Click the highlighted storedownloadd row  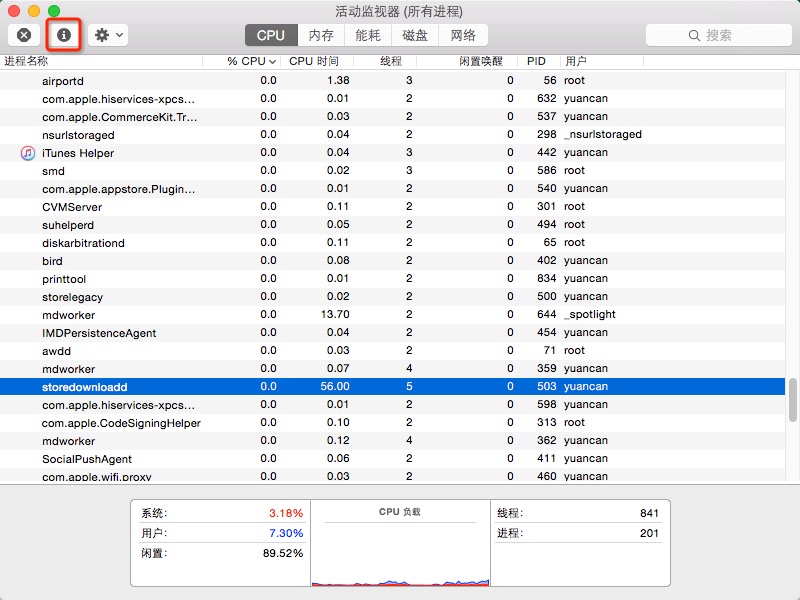point(392,387)
